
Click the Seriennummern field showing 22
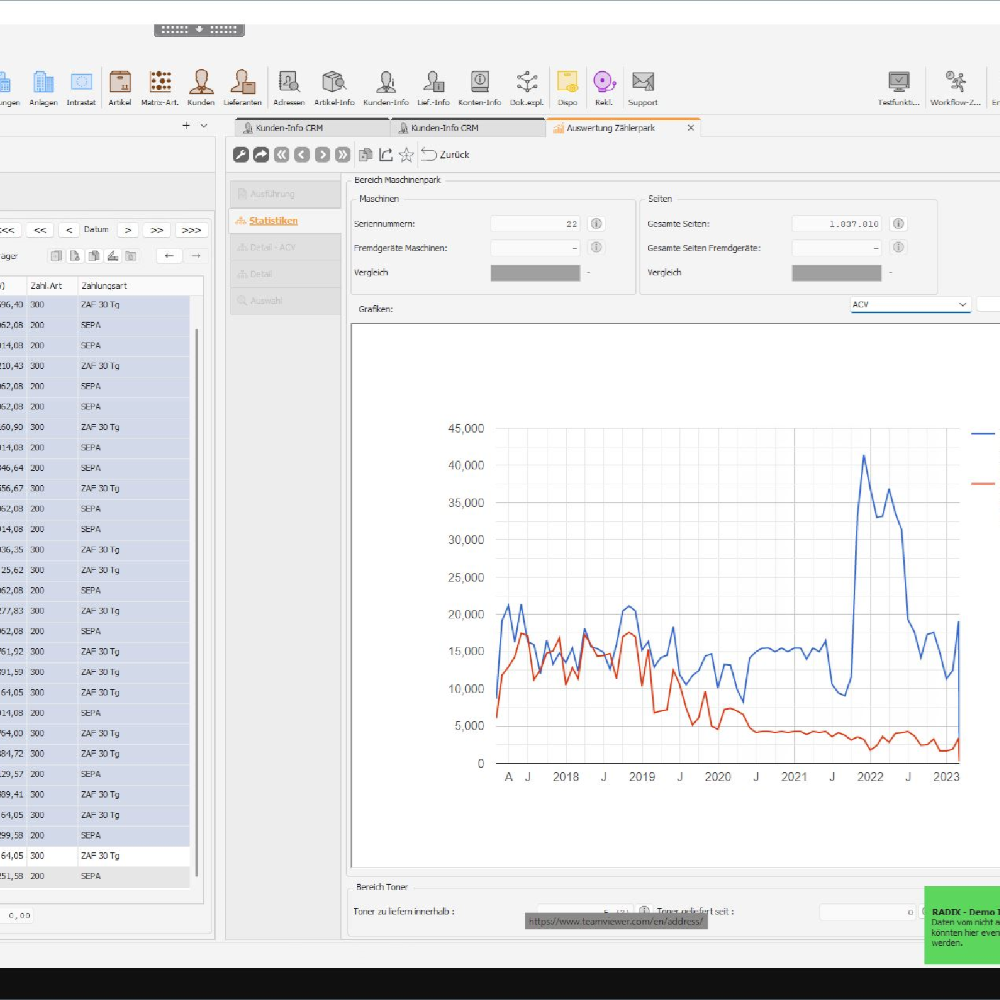pyautogui.click(x=535, y=224)
